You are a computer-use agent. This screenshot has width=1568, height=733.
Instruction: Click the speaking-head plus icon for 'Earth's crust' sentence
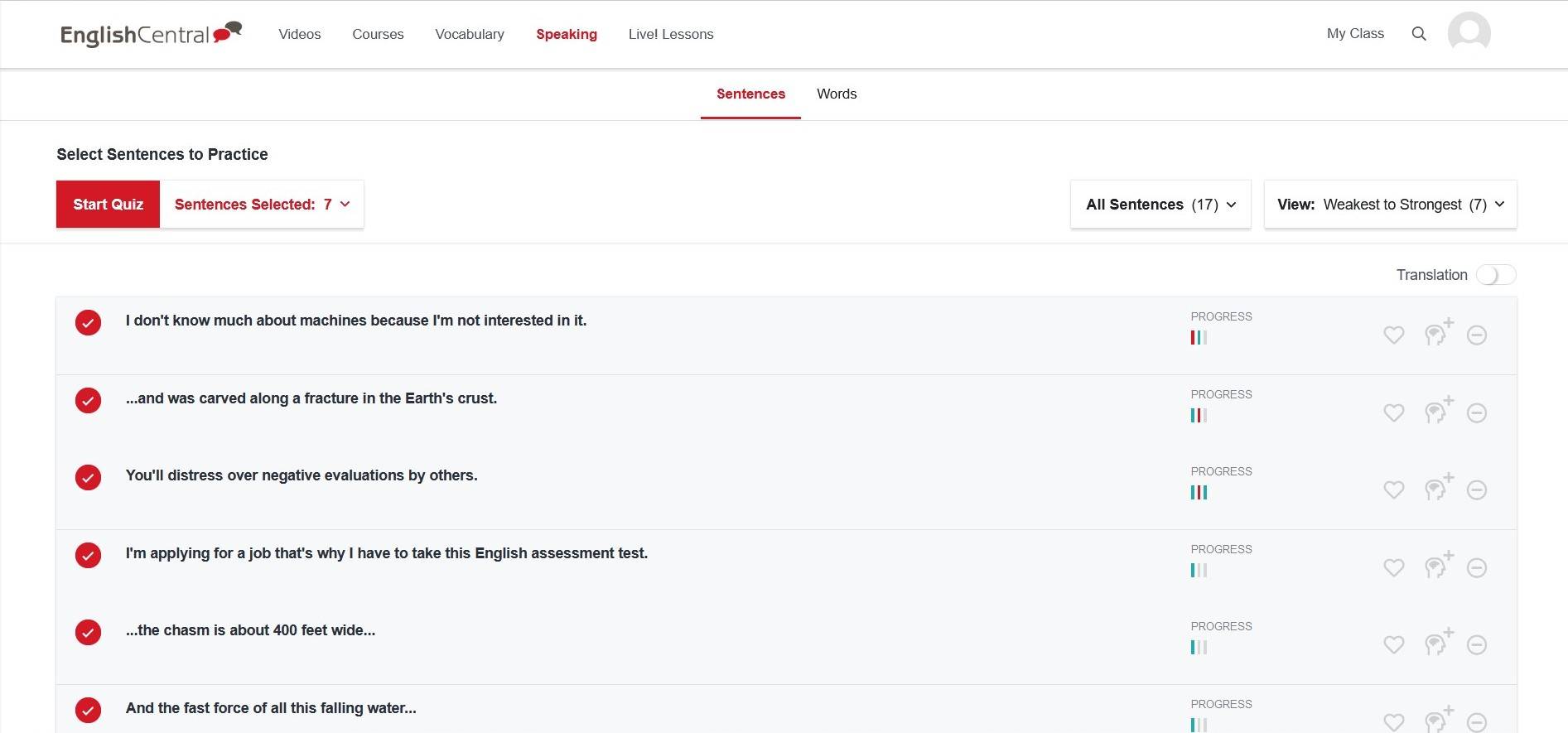point(1439,411)
